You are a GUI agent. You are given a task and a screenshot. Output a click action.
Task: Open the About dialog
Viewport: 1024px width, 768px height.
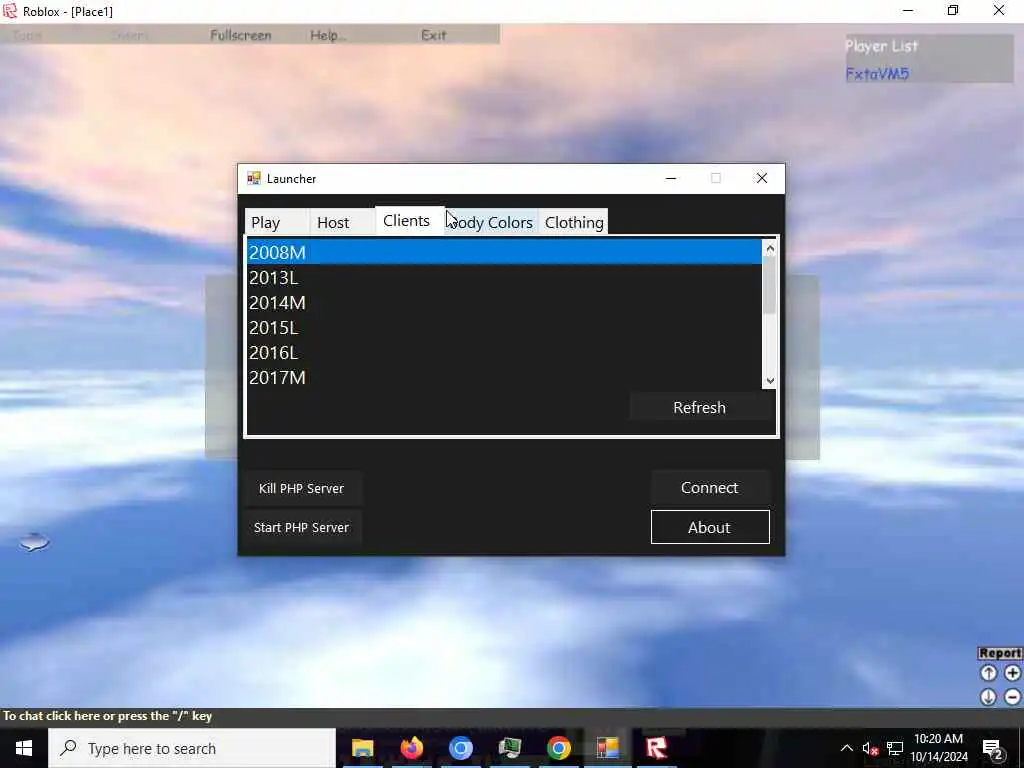(x=710, y=527)
